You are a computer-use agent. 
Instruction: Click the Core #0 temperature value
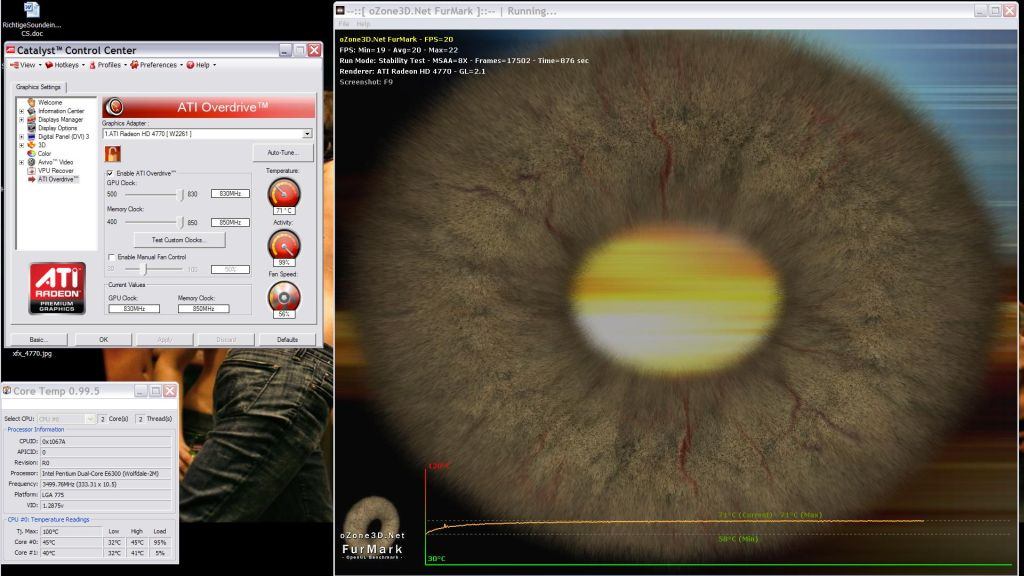pos(71,542)
